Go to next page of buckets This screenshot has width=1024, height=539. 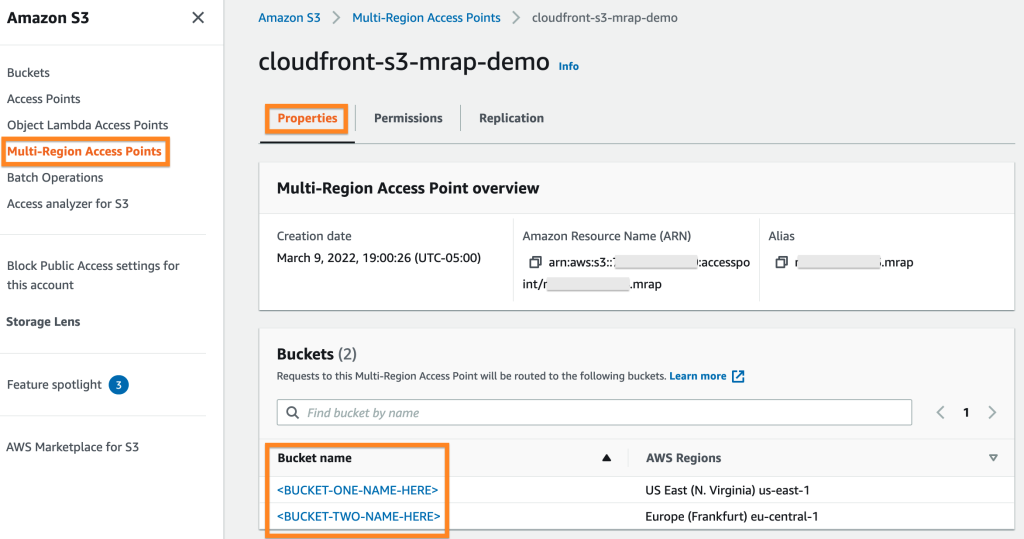coord(992,412)
